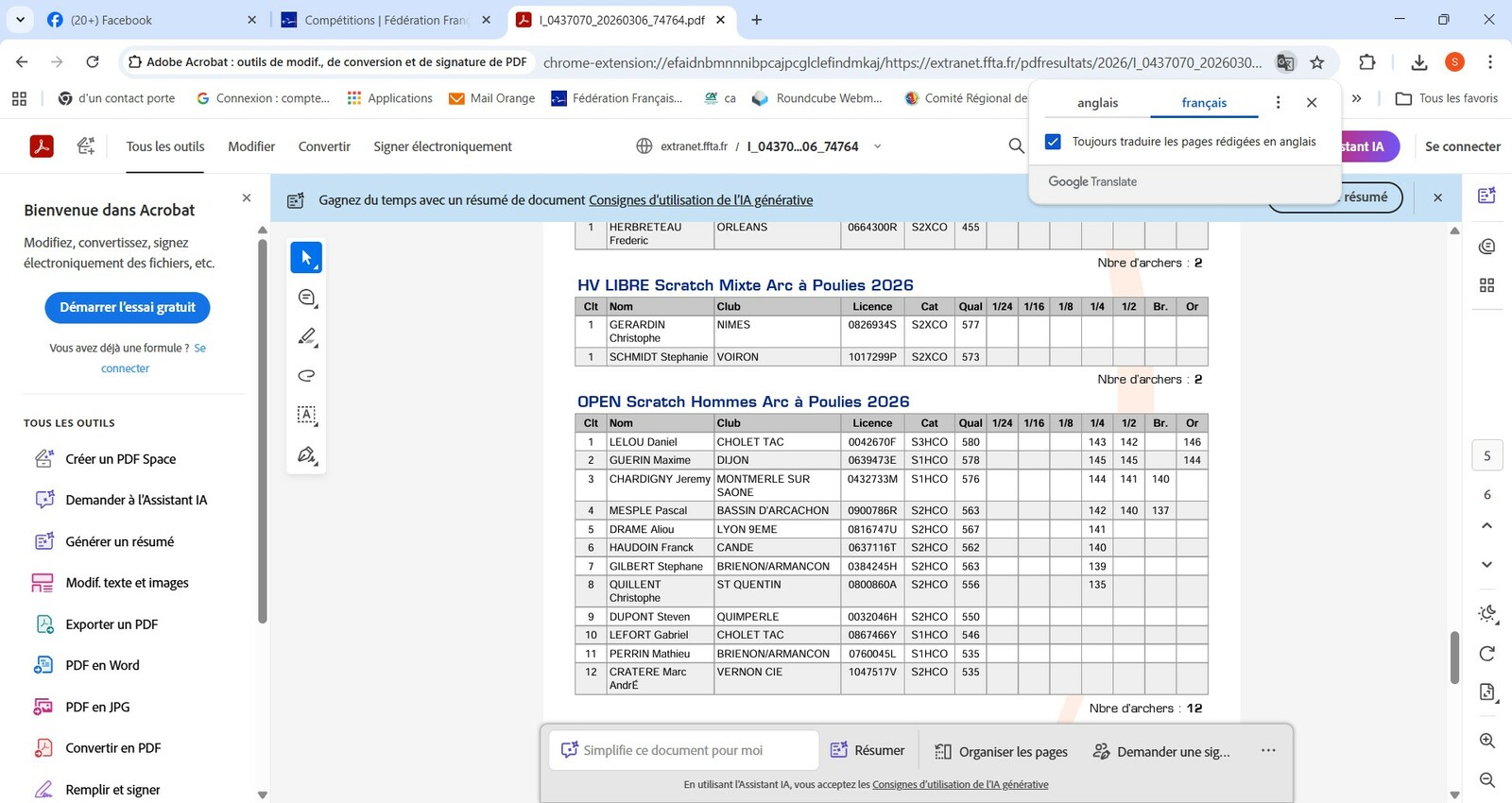
Task: Click the rotate page icon
Action: (x=1486, y=654)
